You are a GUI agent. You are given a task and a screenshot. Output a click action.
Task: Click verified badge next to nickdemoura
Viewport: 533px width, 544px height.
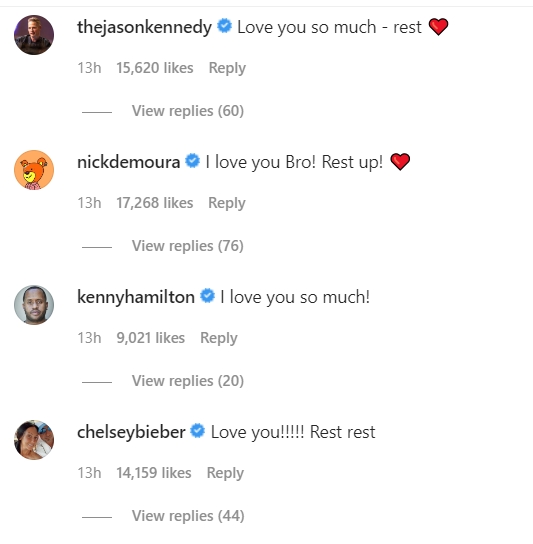click(193, 161)
